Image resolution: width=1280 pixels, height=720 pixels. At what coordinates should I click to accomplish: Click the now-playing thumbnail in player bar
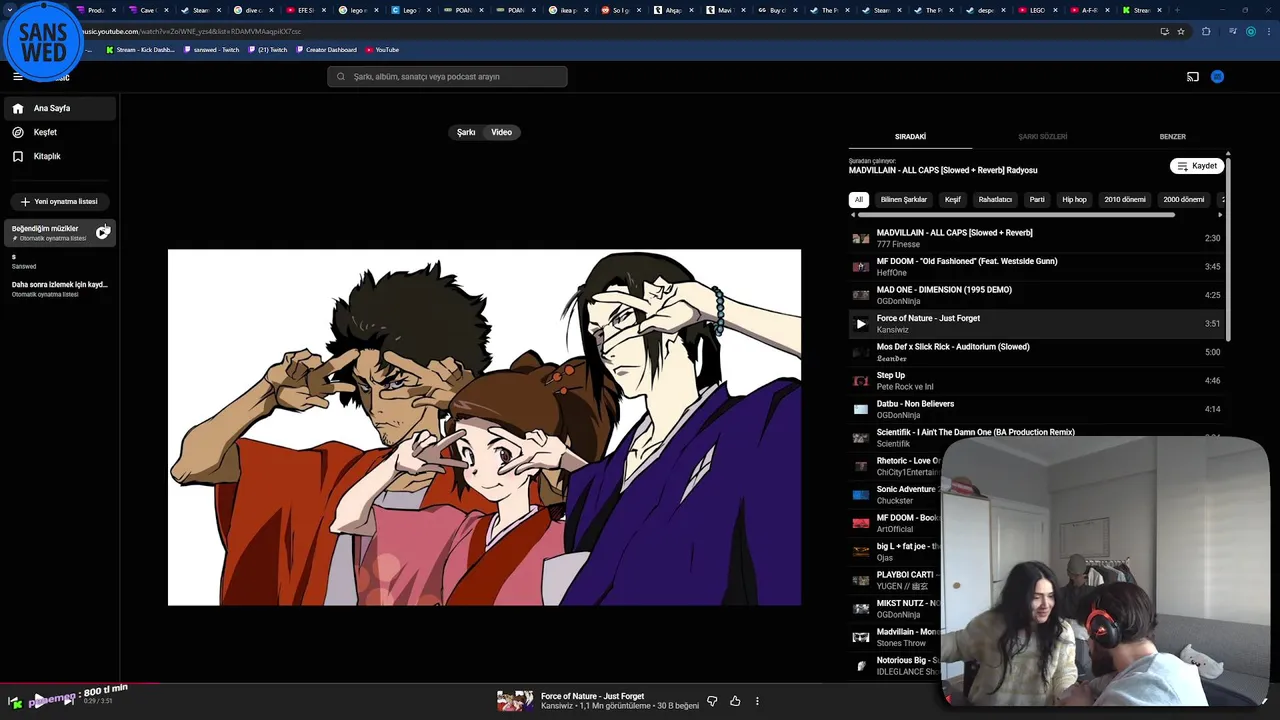click(x=515, y=701)
